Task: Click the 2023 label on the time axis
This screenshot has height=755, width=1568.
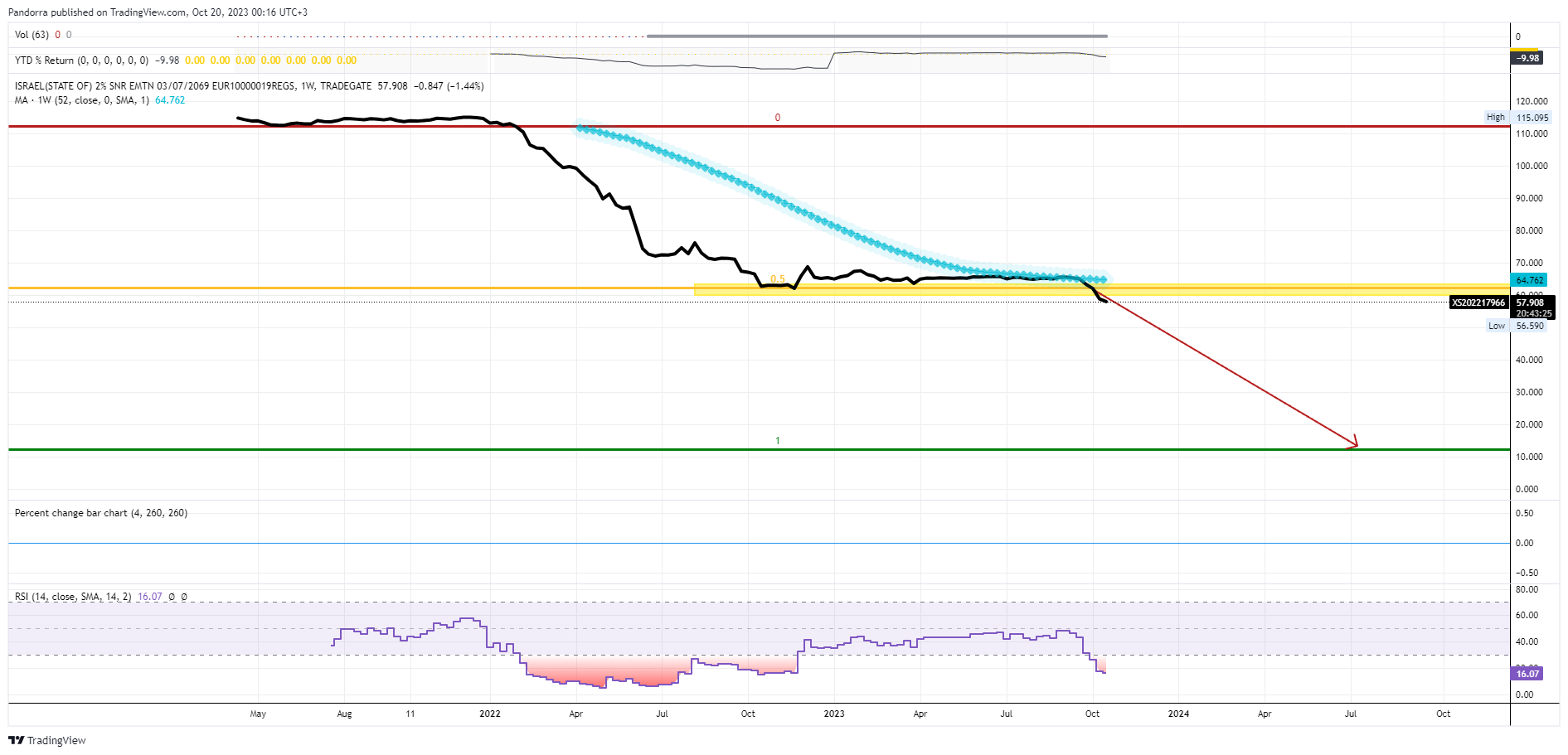Action: coord(834,714)
